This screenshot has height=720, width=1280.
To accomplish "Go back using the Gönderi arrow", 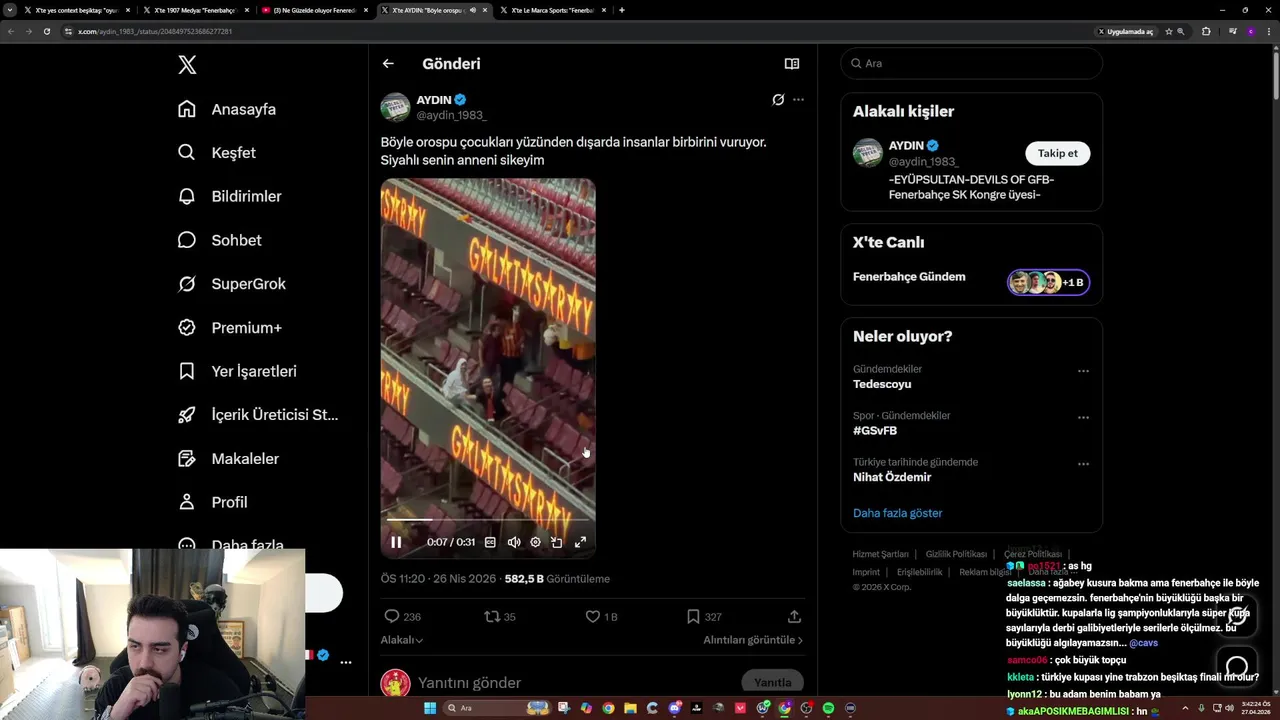I will [x=388, y=64].
